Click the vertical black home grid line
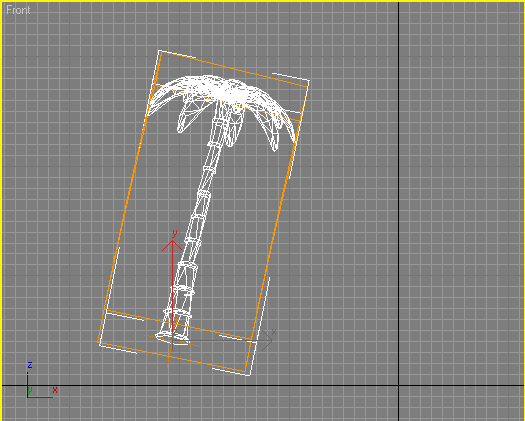Viewport: 525px width, 421px height. tap(398, 201)
